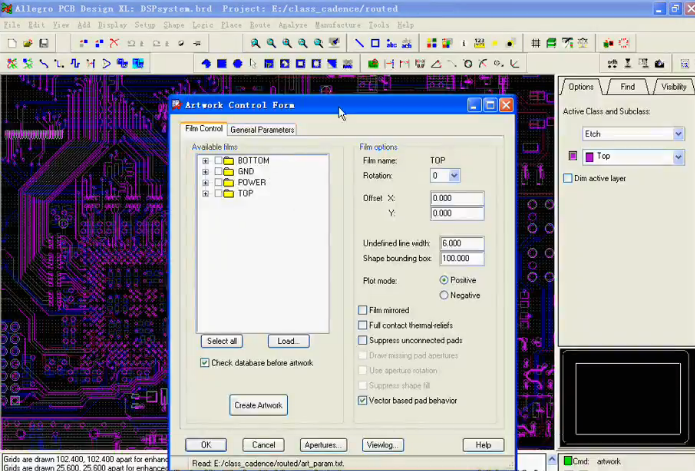Click the Redo arrow icon
Viewport: 695px width, 471px height.
(156, 43)
